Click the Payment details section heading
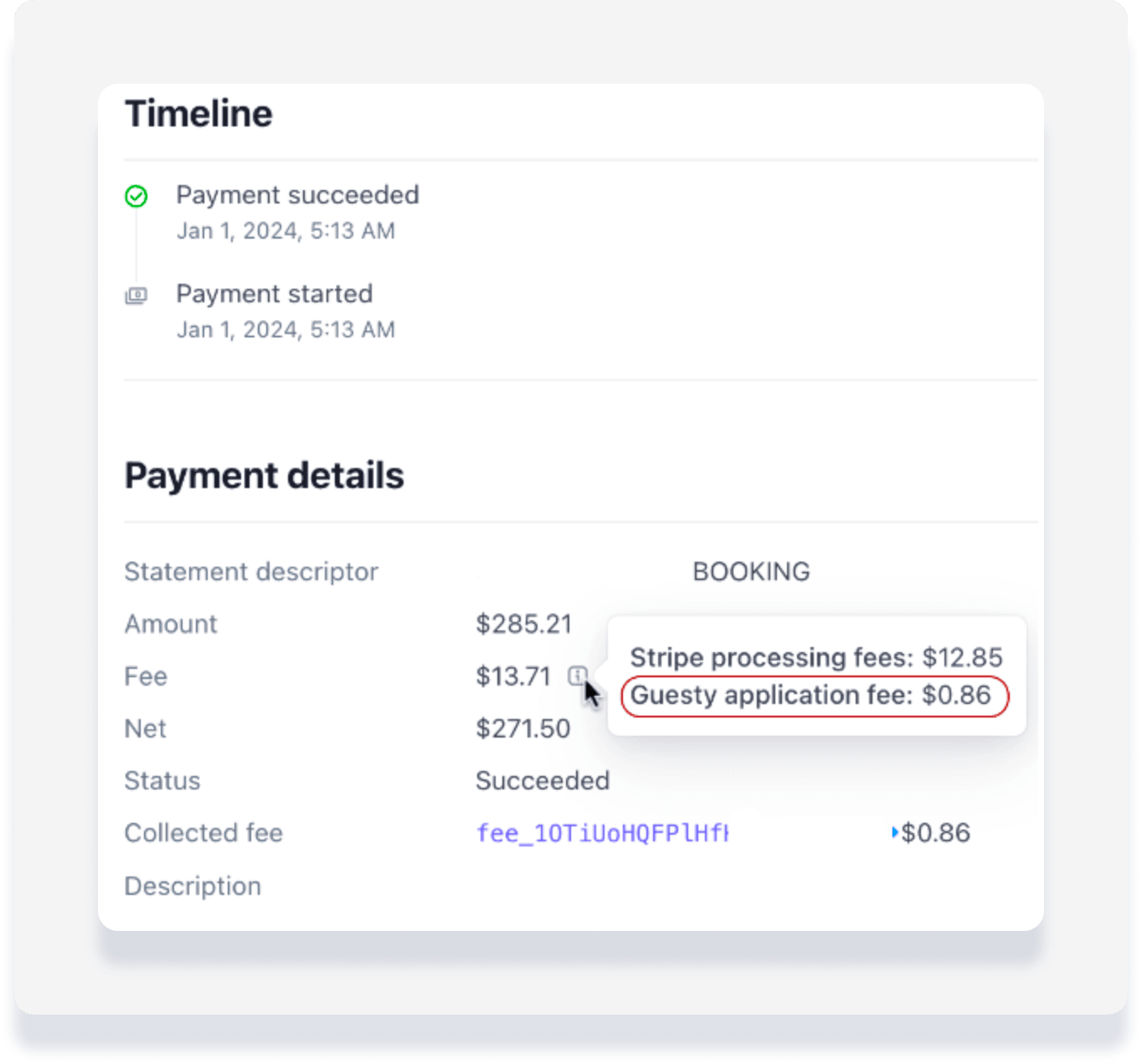The width and height of the screenshot is (1142, 1064). 264,475
